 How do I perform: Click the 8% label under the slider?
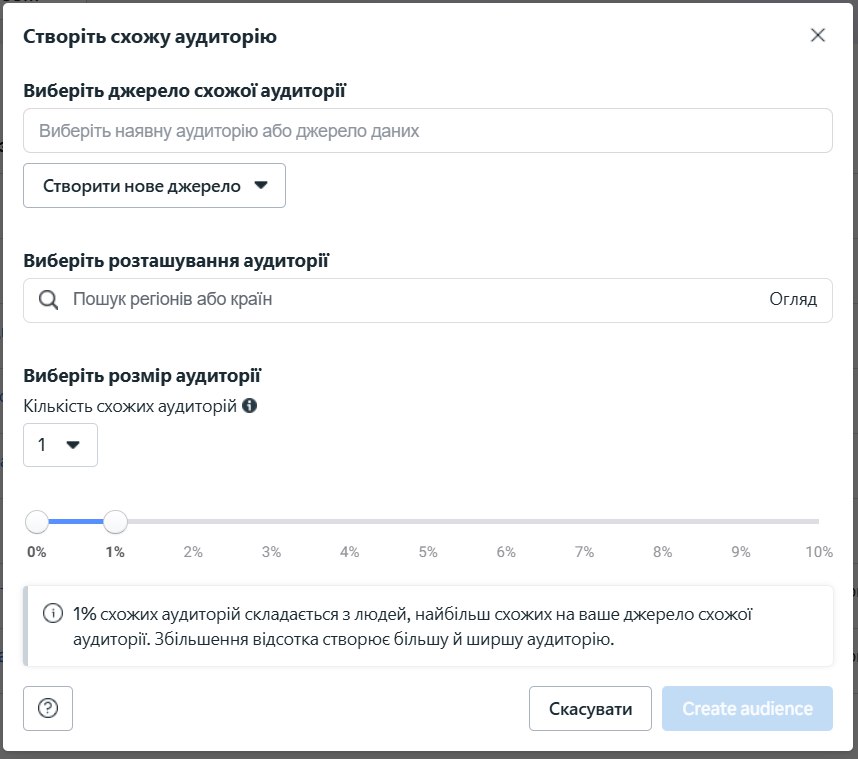662,552
